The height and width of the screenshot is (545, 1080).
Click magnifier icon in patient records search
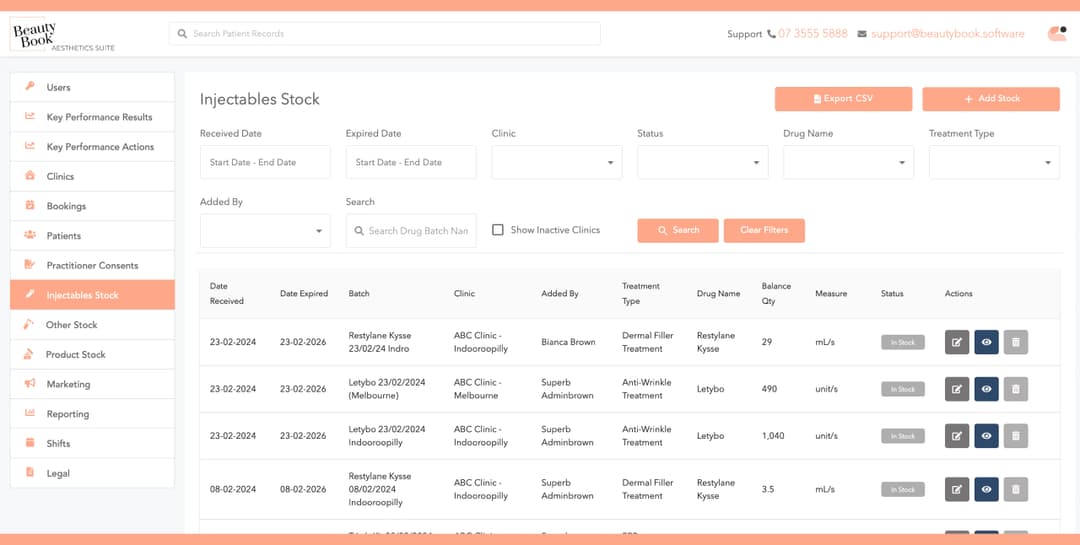[x=182, y=34]
